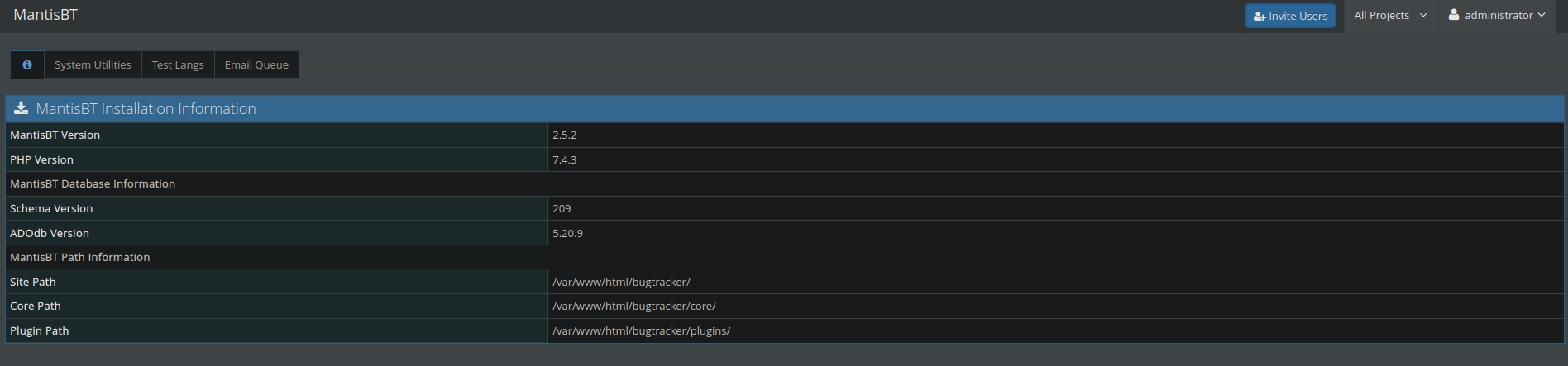Click the MantisBT logo link
The image size is (1568, 366).
point(45,15)
